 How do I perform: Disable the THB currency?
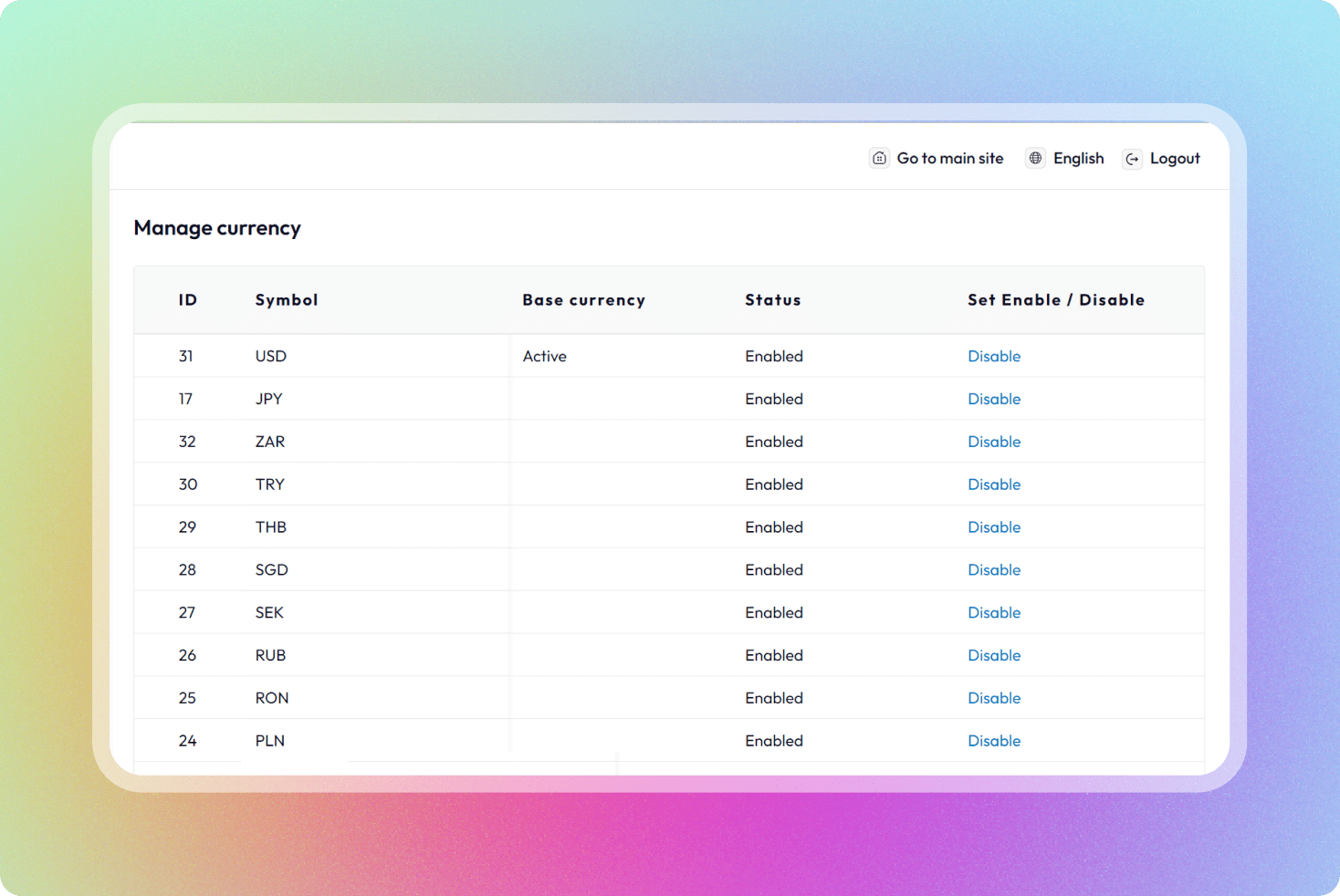994,527
